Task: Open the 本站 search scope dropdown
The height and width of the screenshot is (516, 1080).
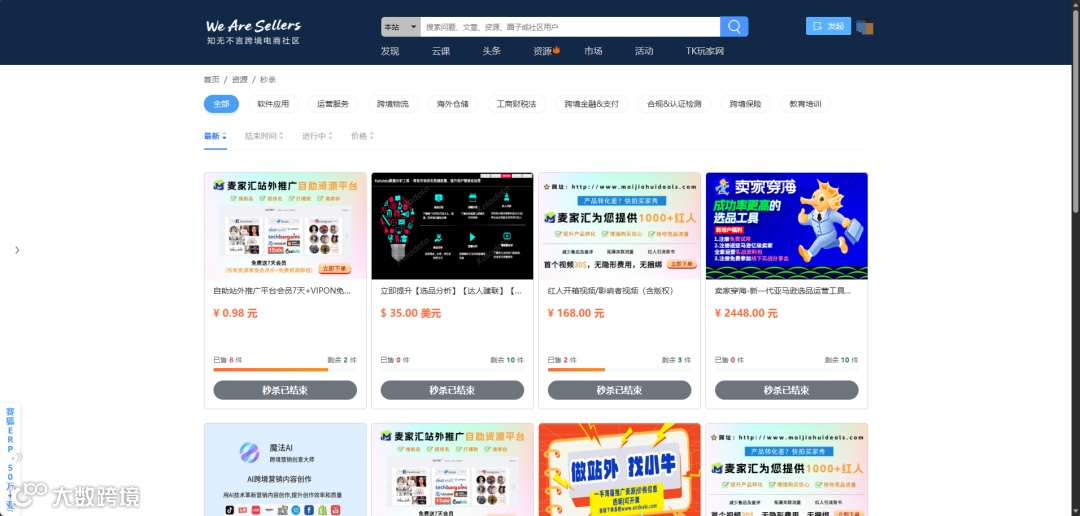Action: (401, 27)
